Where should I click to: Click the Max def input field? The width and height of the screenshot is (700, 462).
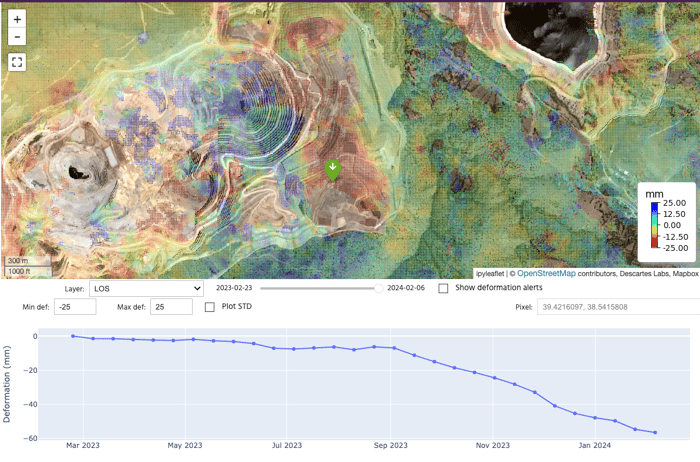click(x=171, y=307)
